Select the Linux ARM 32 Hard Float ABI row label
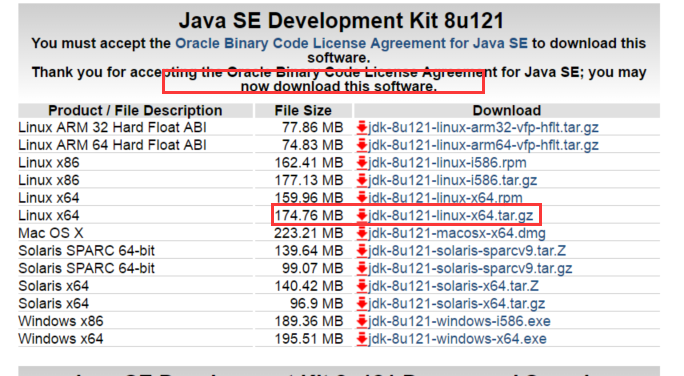Screen dimensions: 684x376 point(113,127)
